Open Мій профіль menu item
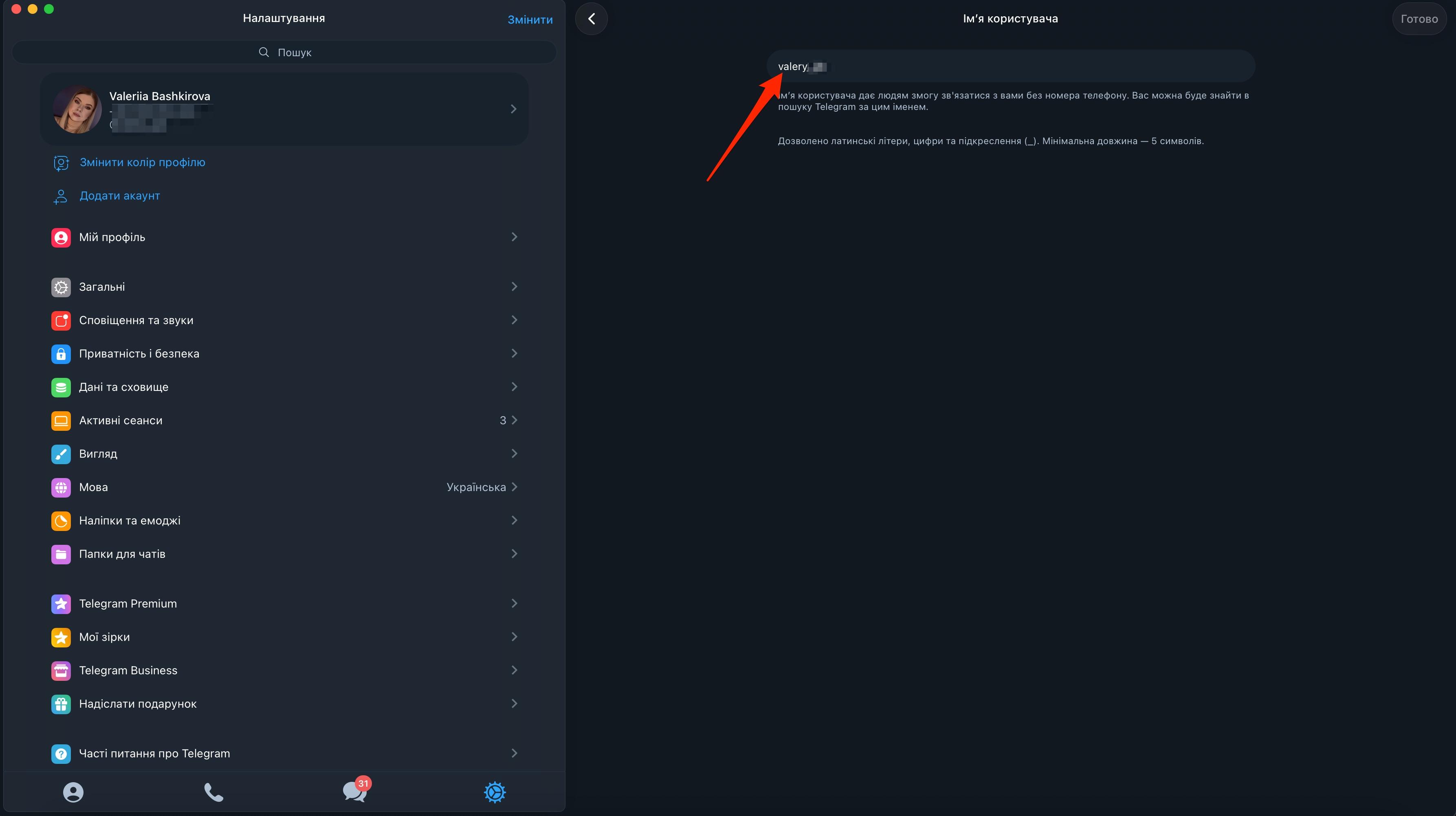1456x816 pixels. (284, 237)
